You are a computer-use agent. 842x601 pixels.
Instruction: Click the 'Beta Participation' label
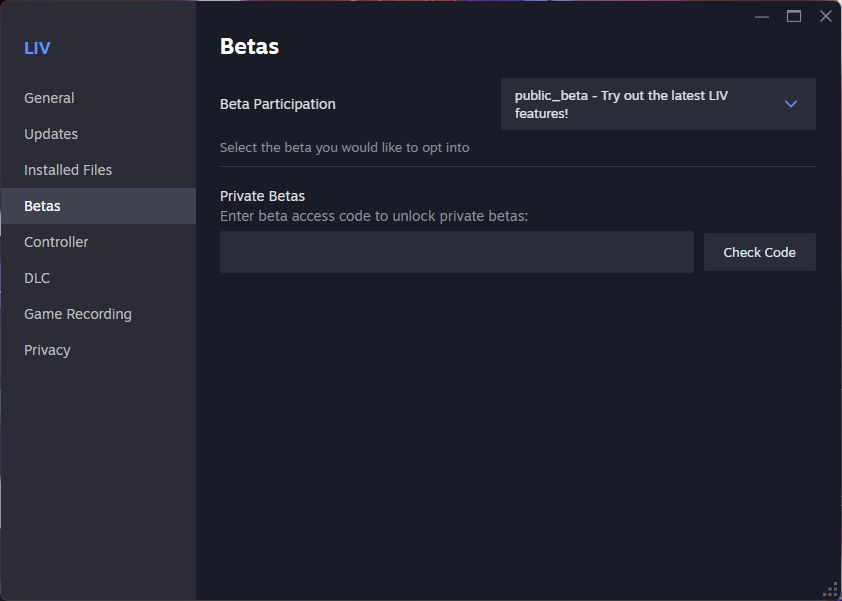click(278, 104)
